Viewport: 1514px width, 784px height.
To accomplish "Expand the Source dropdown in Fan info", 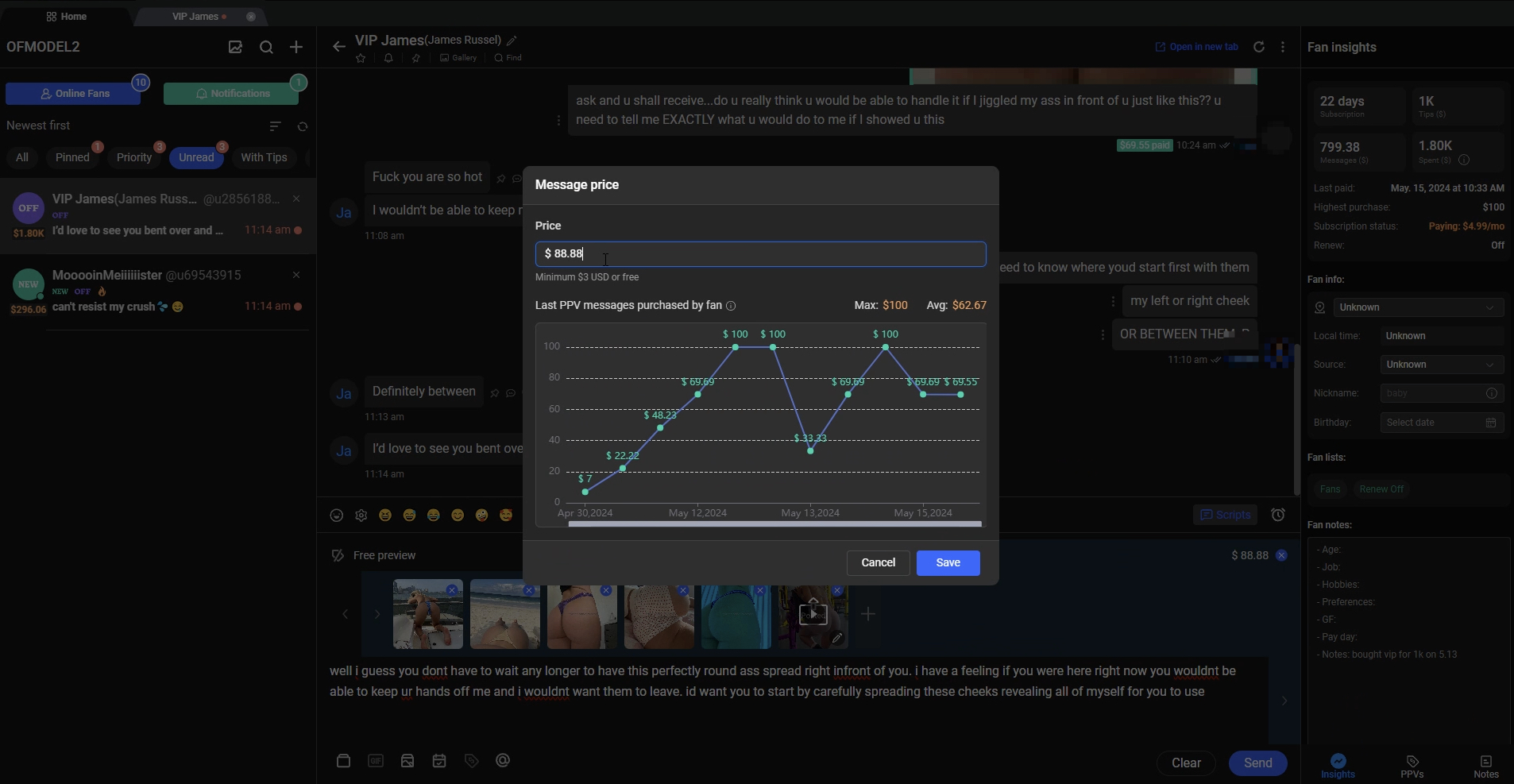I will 1441,365.
